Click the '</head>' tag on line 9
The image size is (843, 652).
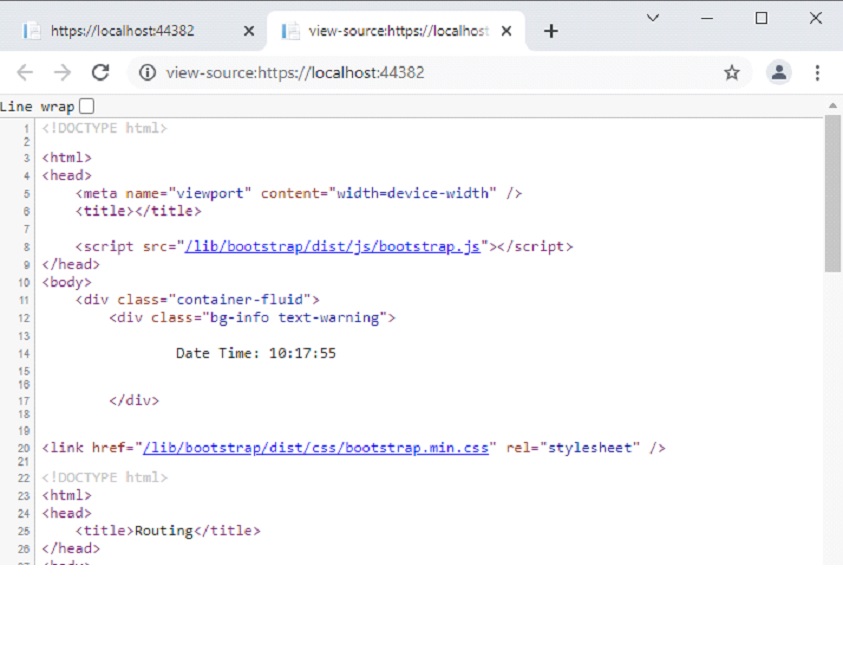(71, 264)
